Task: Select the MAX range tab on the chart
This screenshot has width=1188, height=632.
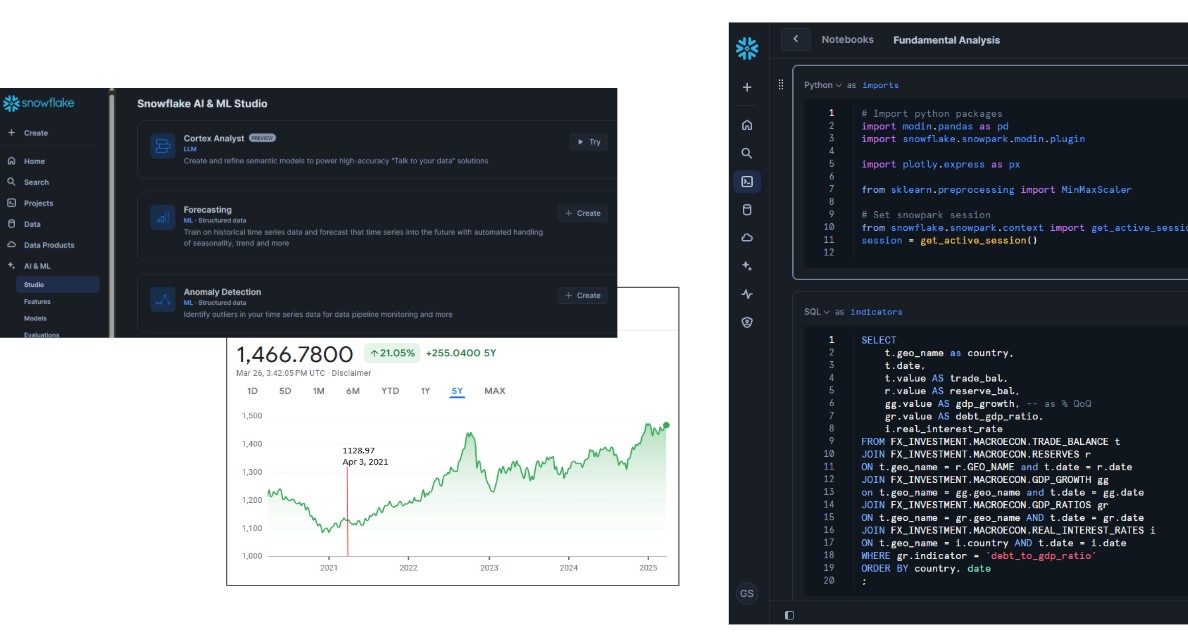Action: (x=495, y=391)
